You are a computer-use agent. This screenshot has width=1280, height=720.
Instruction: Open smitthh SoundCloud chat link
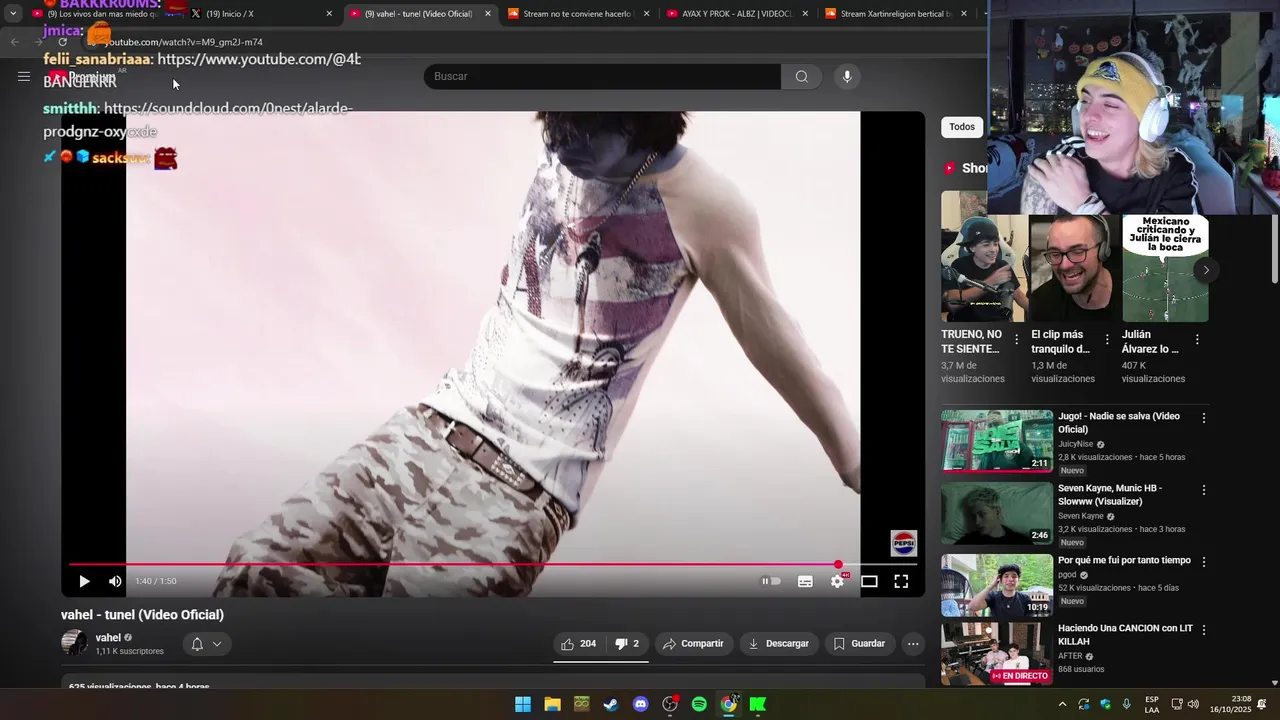point(198,120)
